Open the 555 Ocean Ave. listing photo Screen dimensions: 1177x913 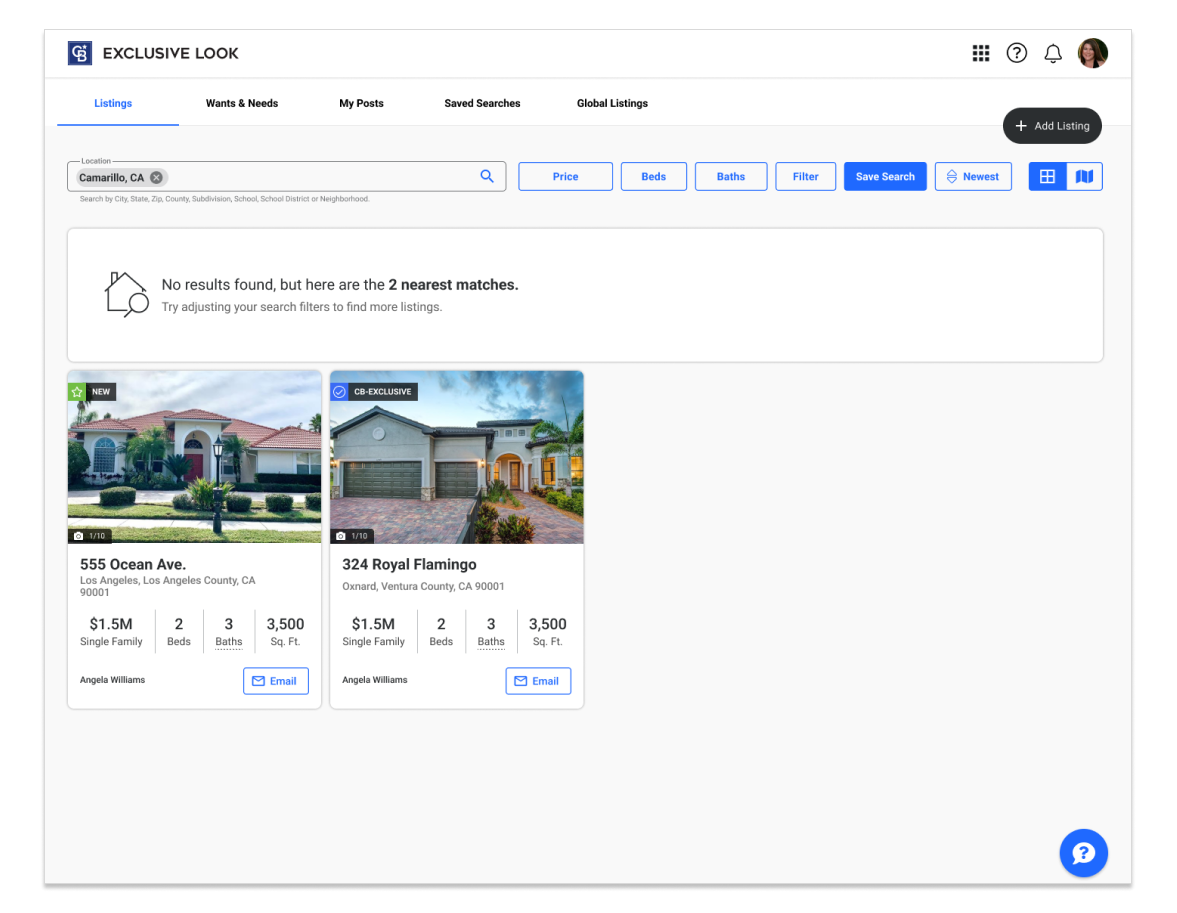(194, 456)
